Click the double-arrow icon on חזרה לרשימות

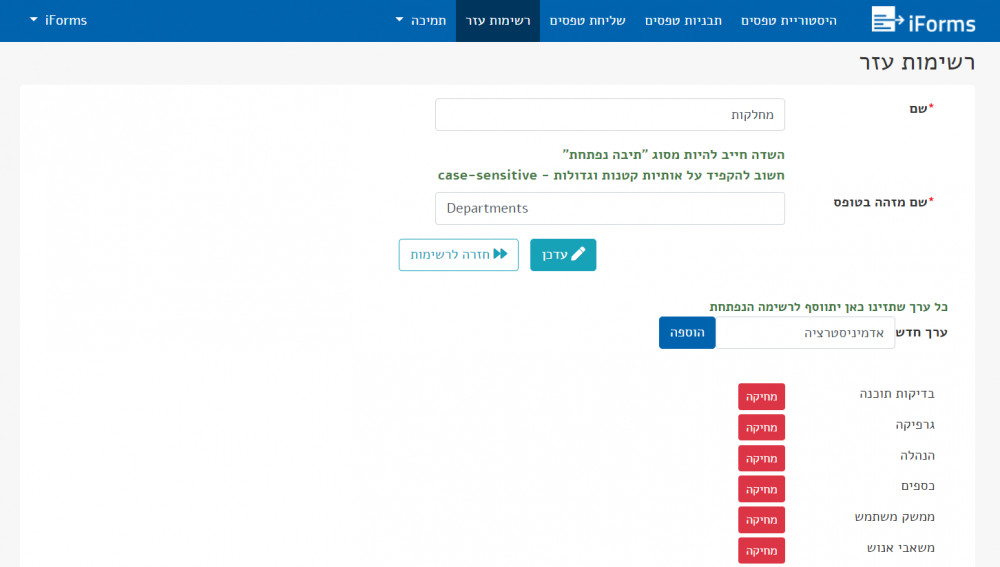[500, 255]
